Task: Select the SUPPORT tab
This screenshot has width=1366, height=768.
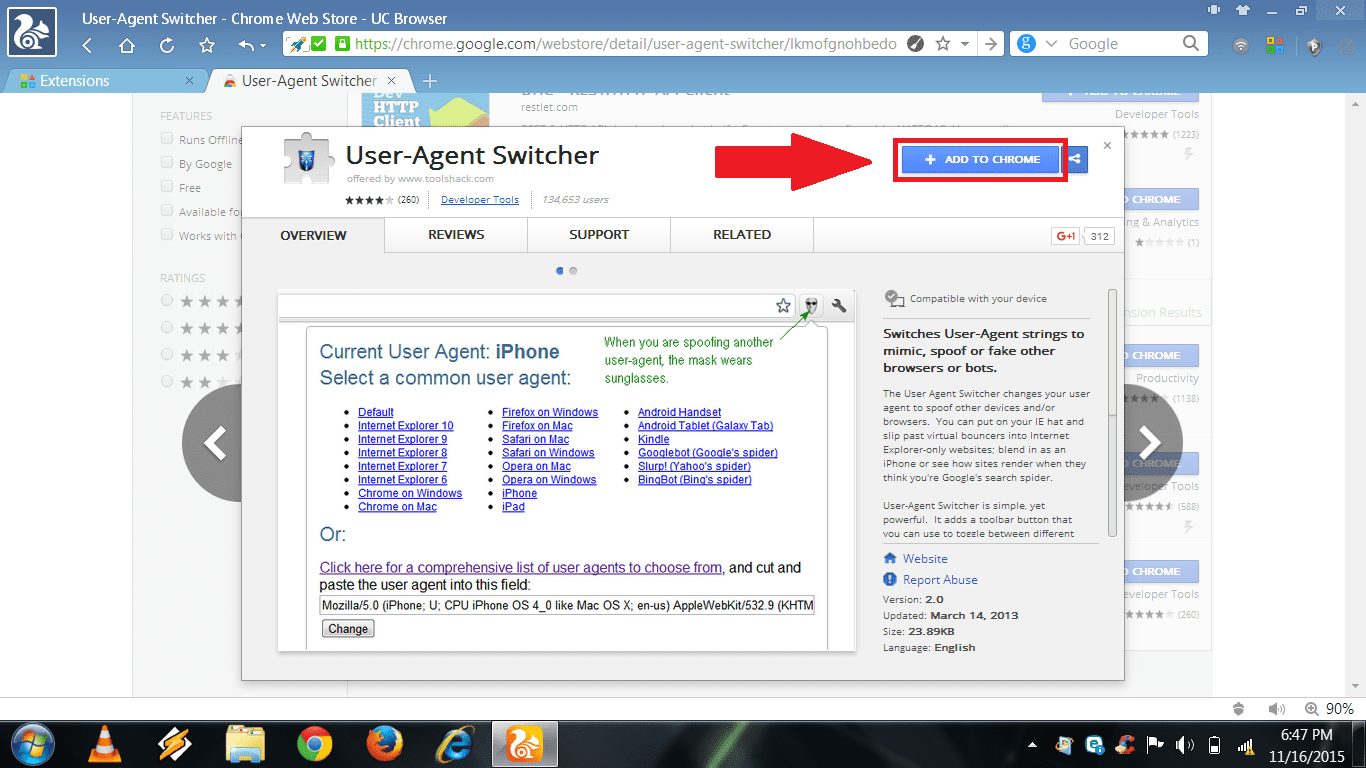Action: (599, 235)
